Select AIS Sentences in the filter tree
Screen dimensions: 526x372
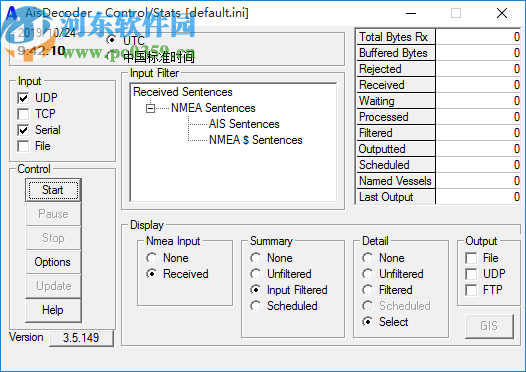(244, 124)
